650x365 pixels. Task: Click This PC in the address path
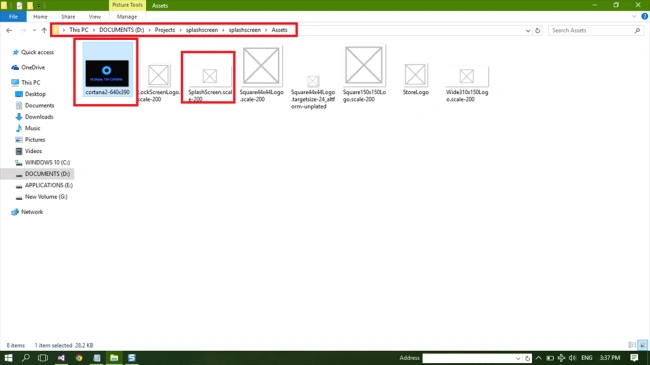pyautogui.click(x=78, y=30)
